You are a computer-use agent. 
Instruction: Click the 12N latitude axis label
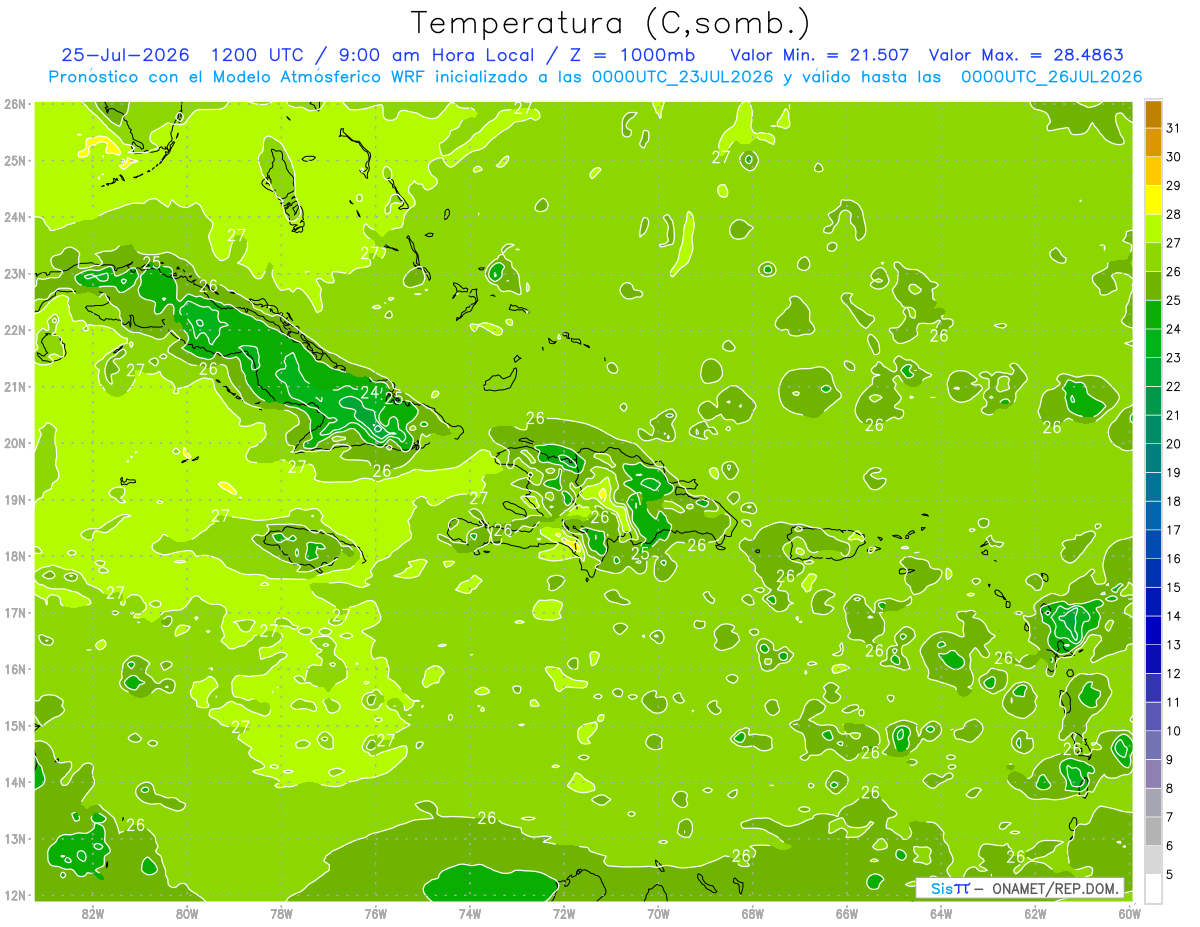click(15, 895)
